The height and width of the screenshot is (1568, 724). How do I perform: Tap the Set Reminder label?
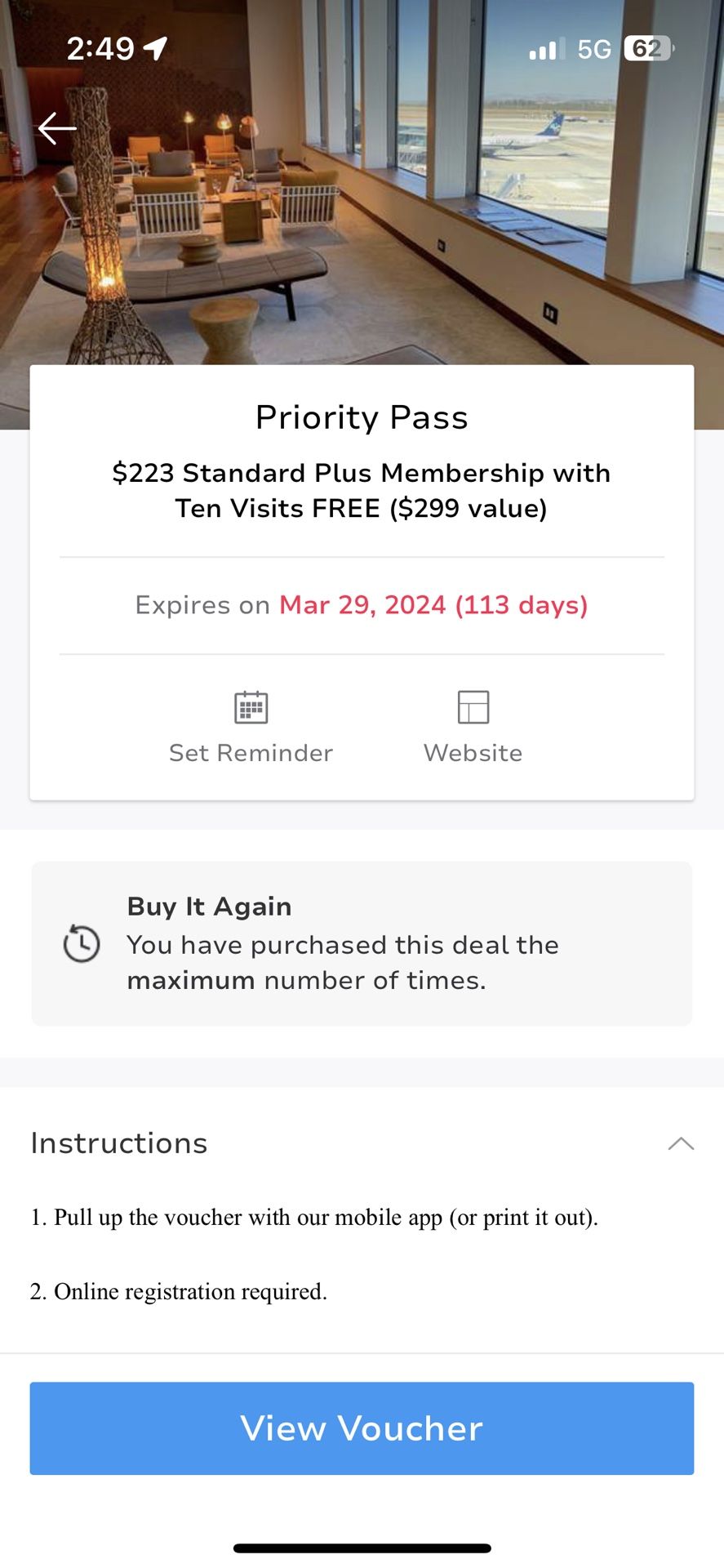coord(251,753)
